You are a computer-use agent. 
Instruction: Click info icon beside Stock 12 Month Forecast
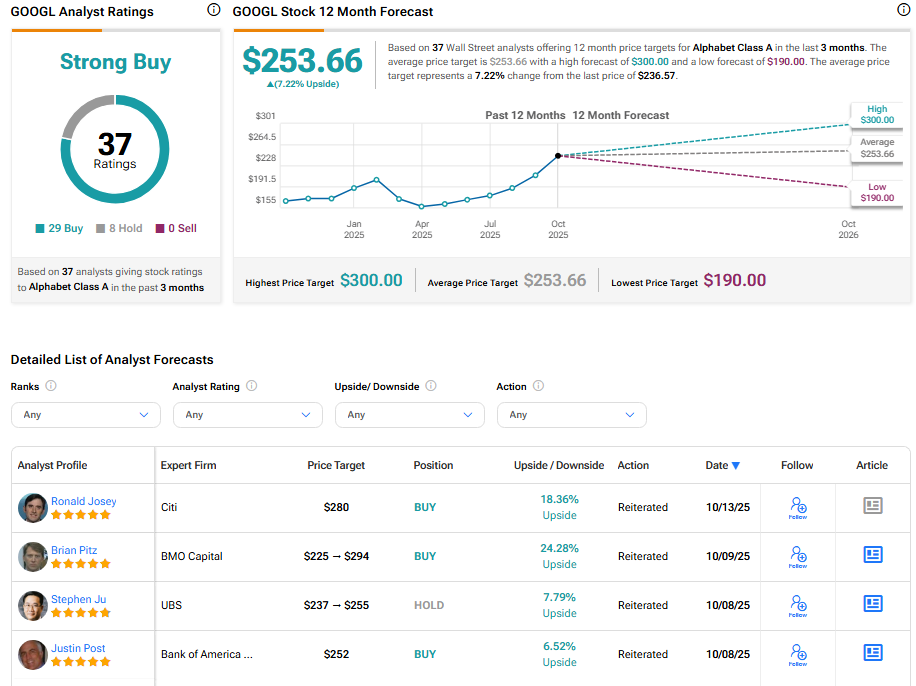click(x=904, y=10)
